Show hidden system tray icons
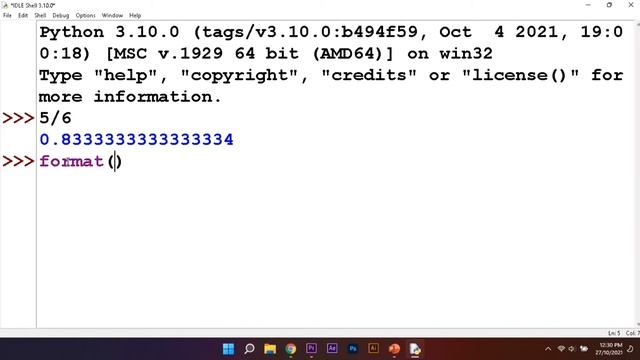 pos(548,349)
